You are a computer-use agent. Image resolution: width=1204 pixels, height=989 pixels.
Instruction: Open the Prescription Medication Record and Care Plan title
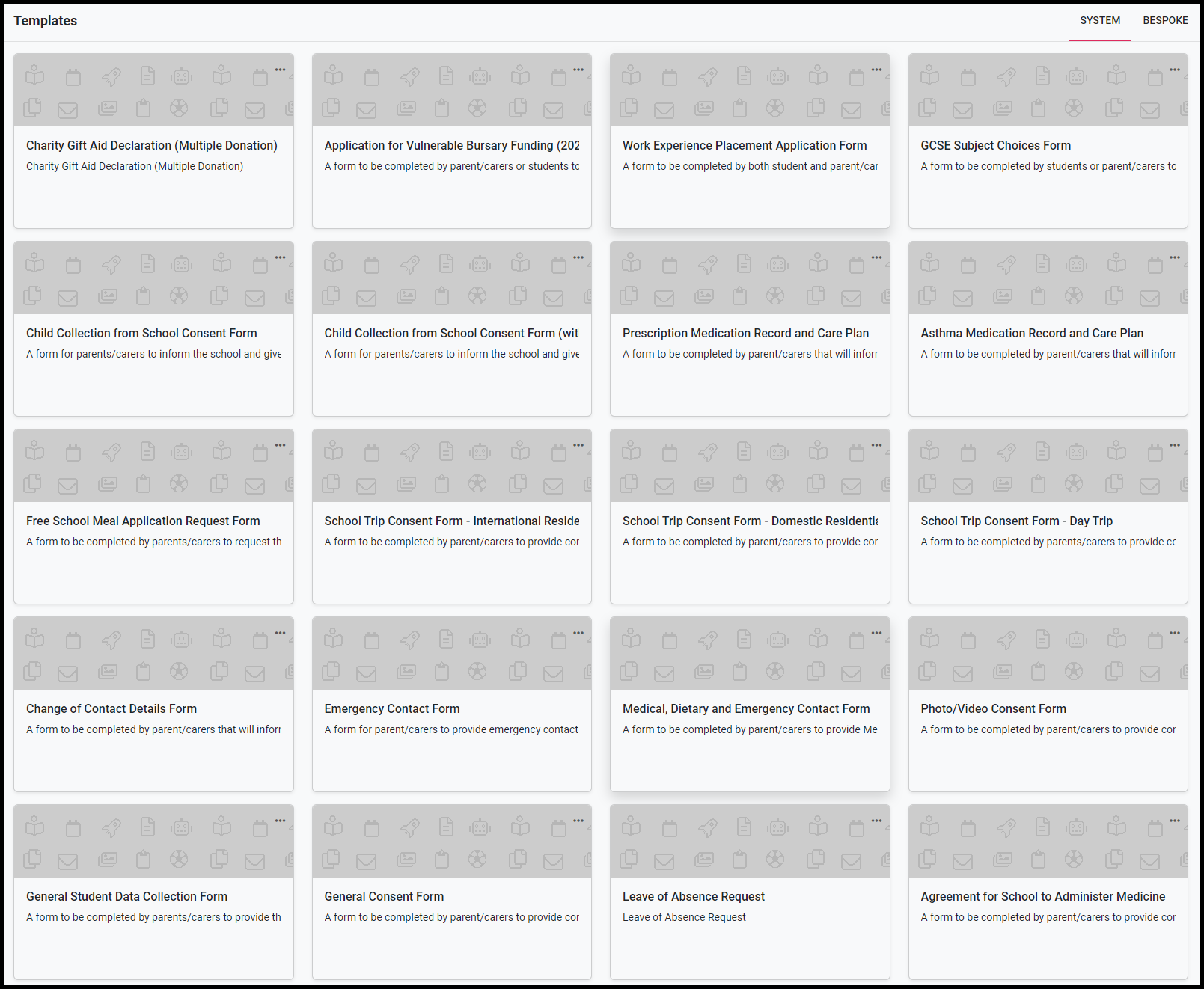[745, 333]
